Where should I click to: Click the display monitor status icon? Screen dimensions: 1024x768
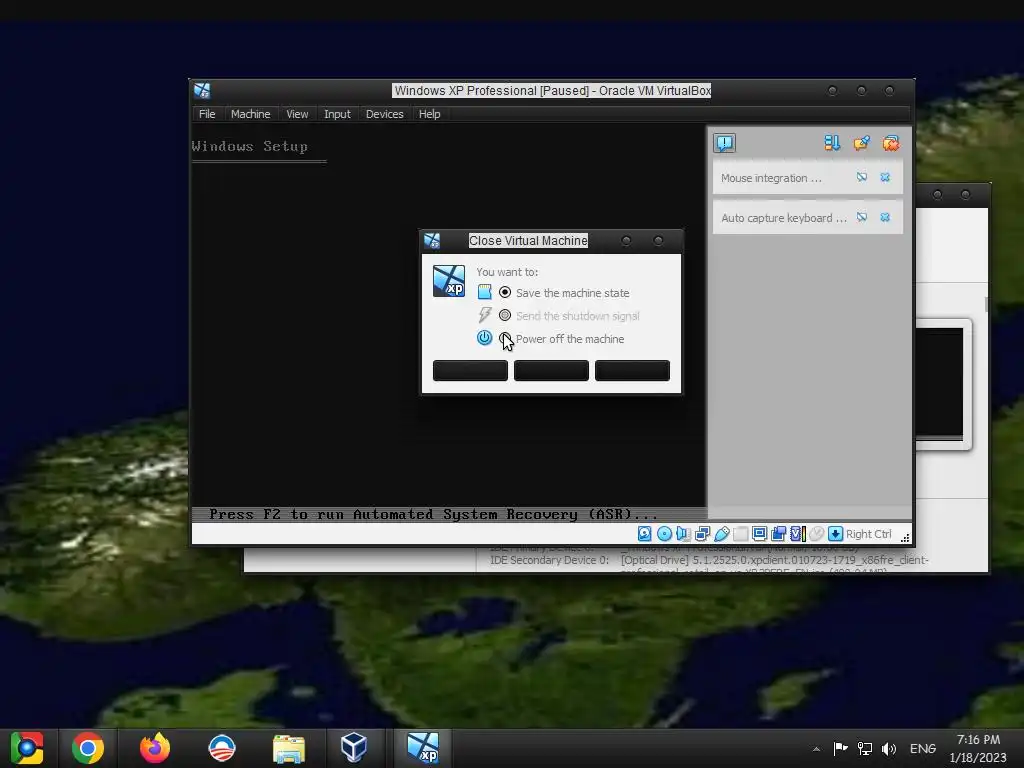click(x=760, y=534)
